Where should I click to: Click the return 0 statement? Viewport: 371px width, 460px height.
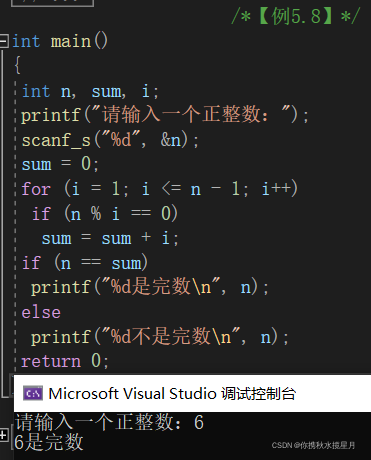click(x=65, y=361)
